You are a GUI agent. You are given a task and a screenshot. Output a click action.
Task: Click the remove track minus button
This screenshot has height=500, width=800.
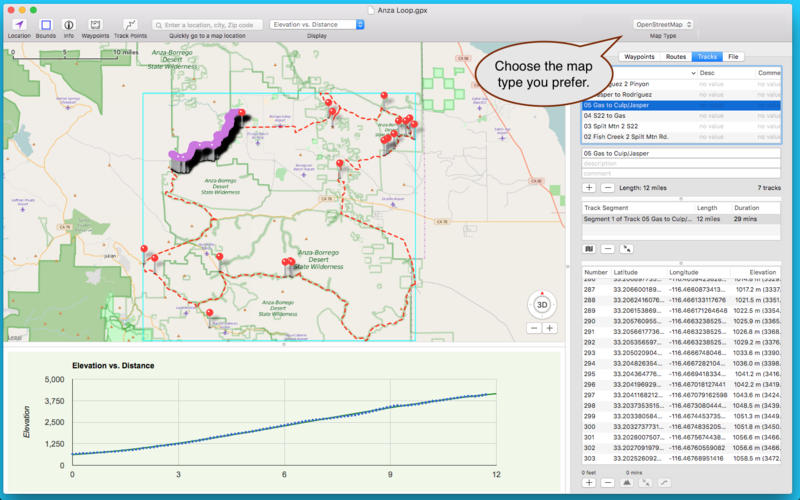(x=607, y=187)
